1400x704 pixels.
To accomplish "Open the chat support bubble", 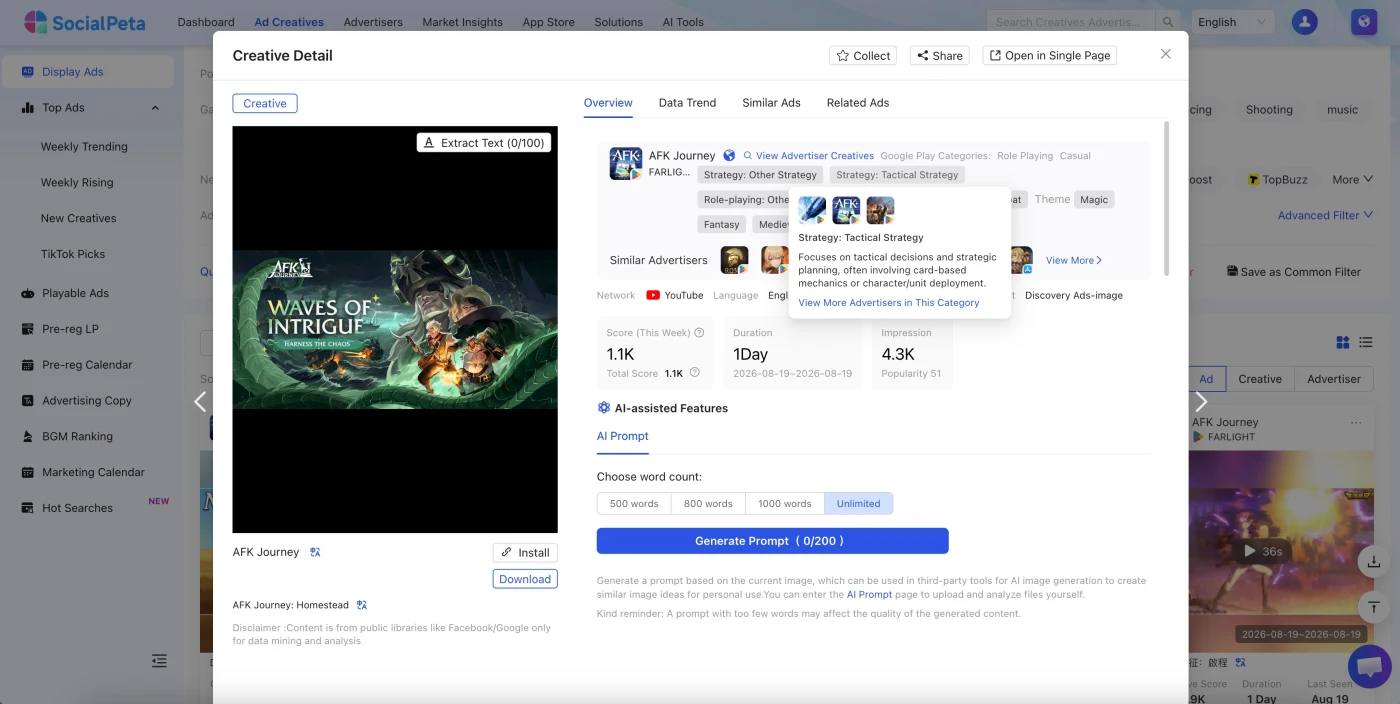I will click(x=1370, y=666).
